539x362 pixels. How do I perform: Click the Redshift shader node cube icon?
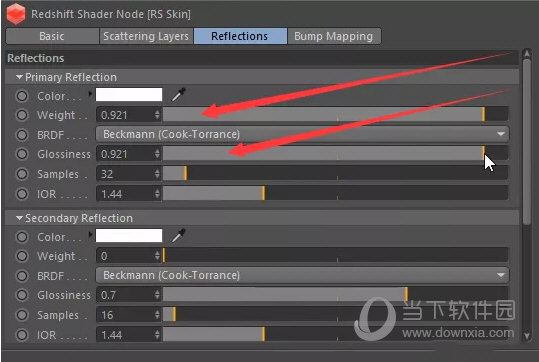click(x=16, y=14)
